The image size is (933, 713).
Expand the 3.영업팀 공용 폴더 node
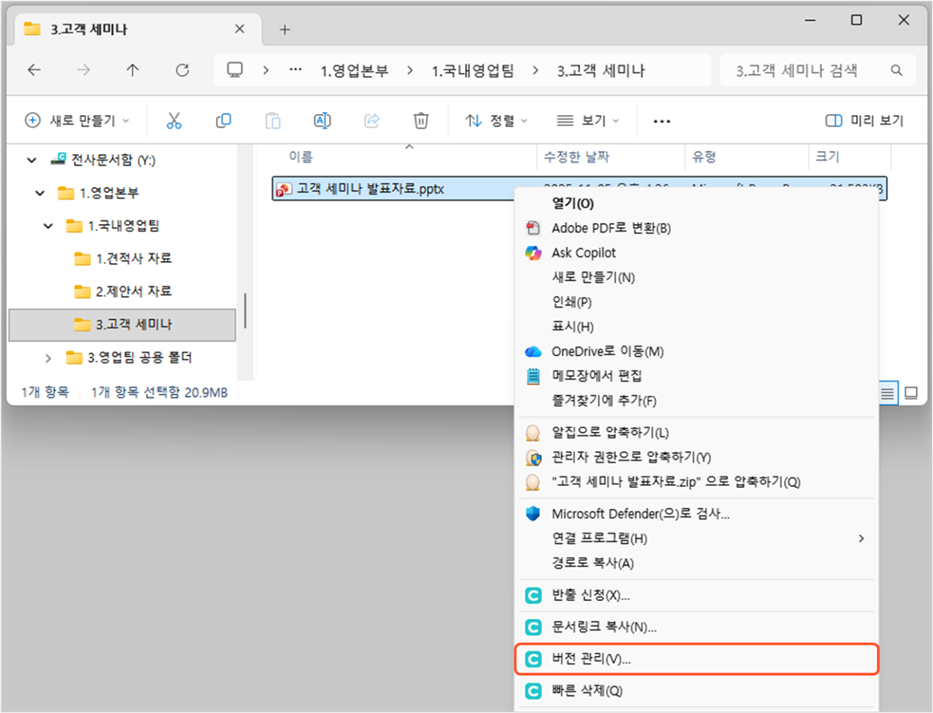(x=48, y=357)
